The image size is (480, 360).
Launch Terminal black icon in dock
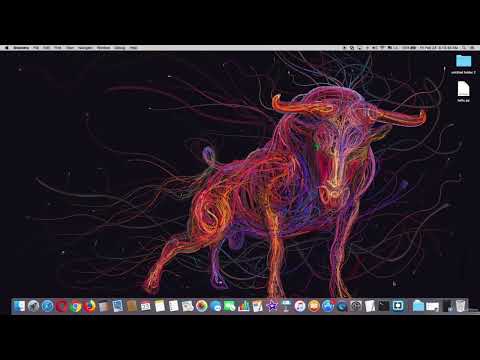384,306
